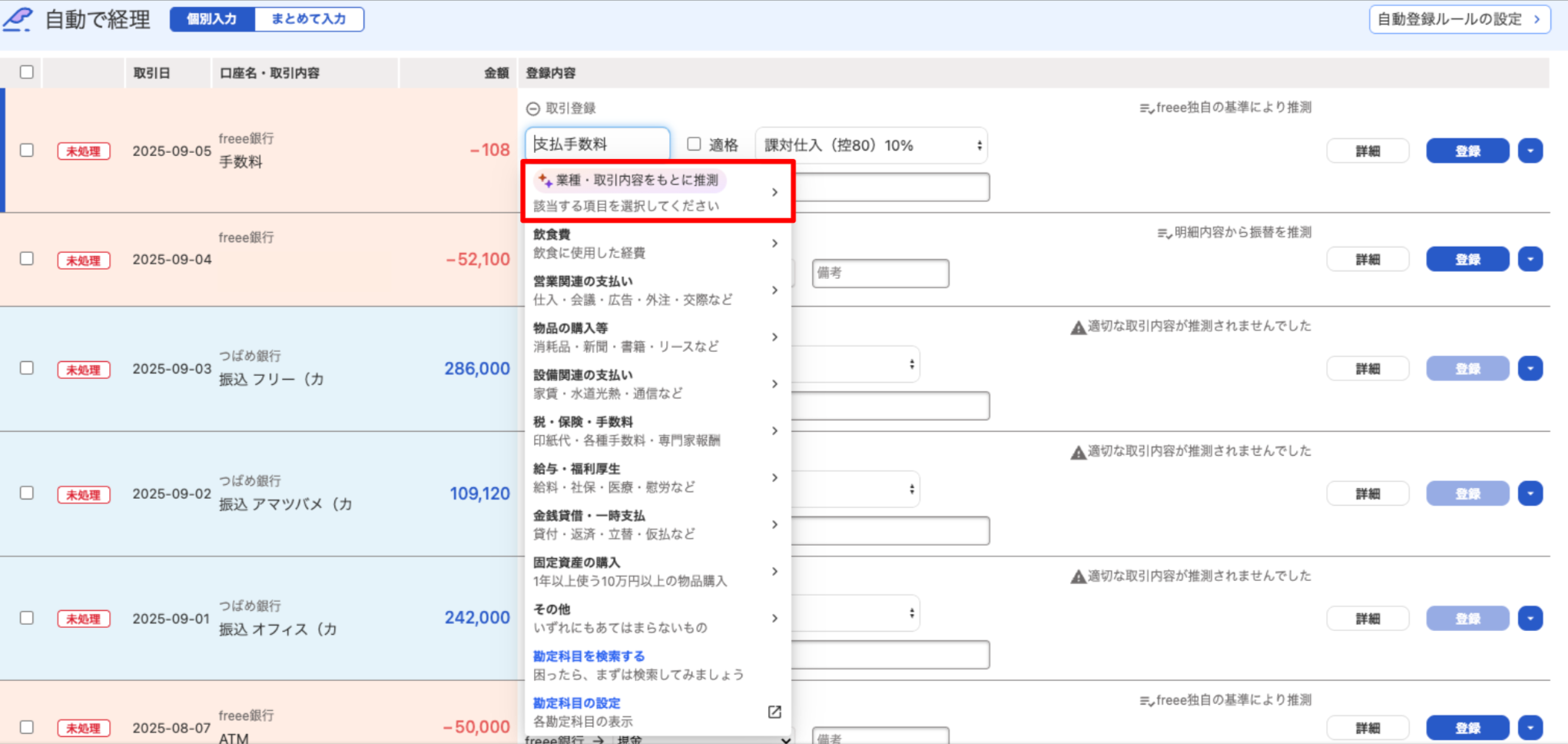Click the freee quill logo icon
The height and width of the screenshot is (744, 1568).
18,19
